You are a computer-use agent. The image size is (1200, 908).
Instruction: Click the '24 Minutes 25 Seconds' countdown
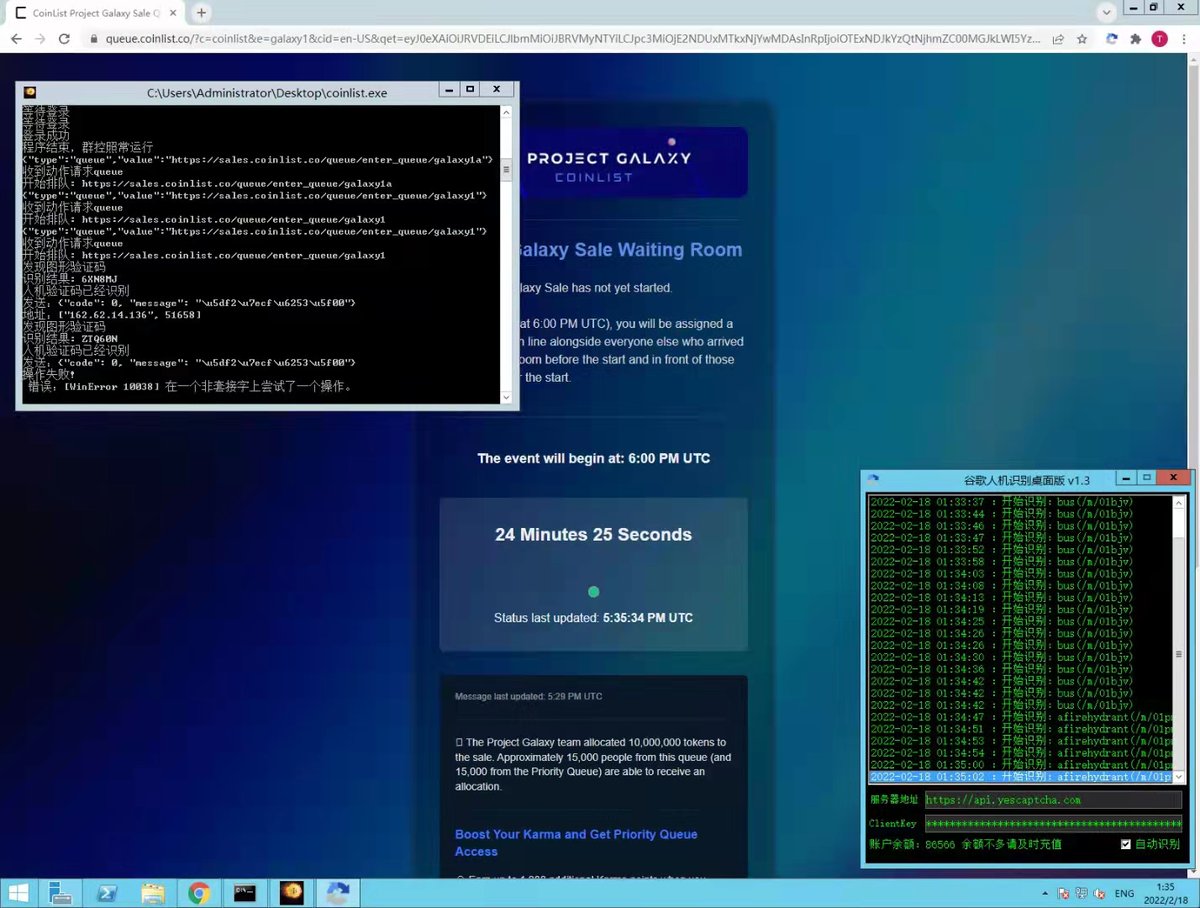[593, 535]
